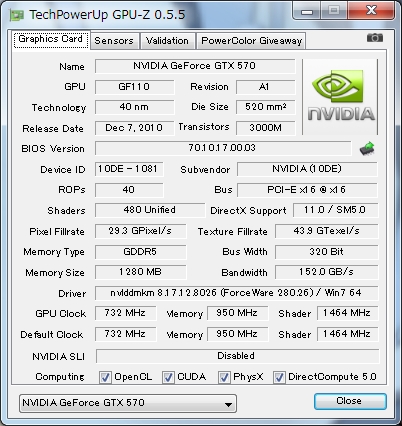Click the "NVIDIA SLI" label

pos(58,357)
